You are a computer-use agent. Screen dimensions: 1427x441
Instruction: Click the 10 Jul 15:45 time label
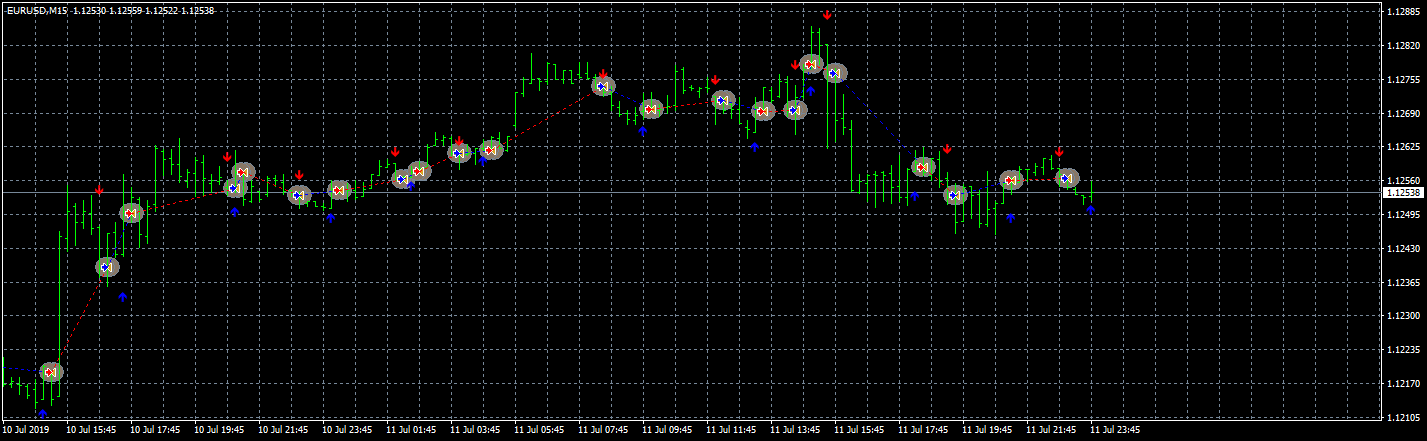click(91, 430)
